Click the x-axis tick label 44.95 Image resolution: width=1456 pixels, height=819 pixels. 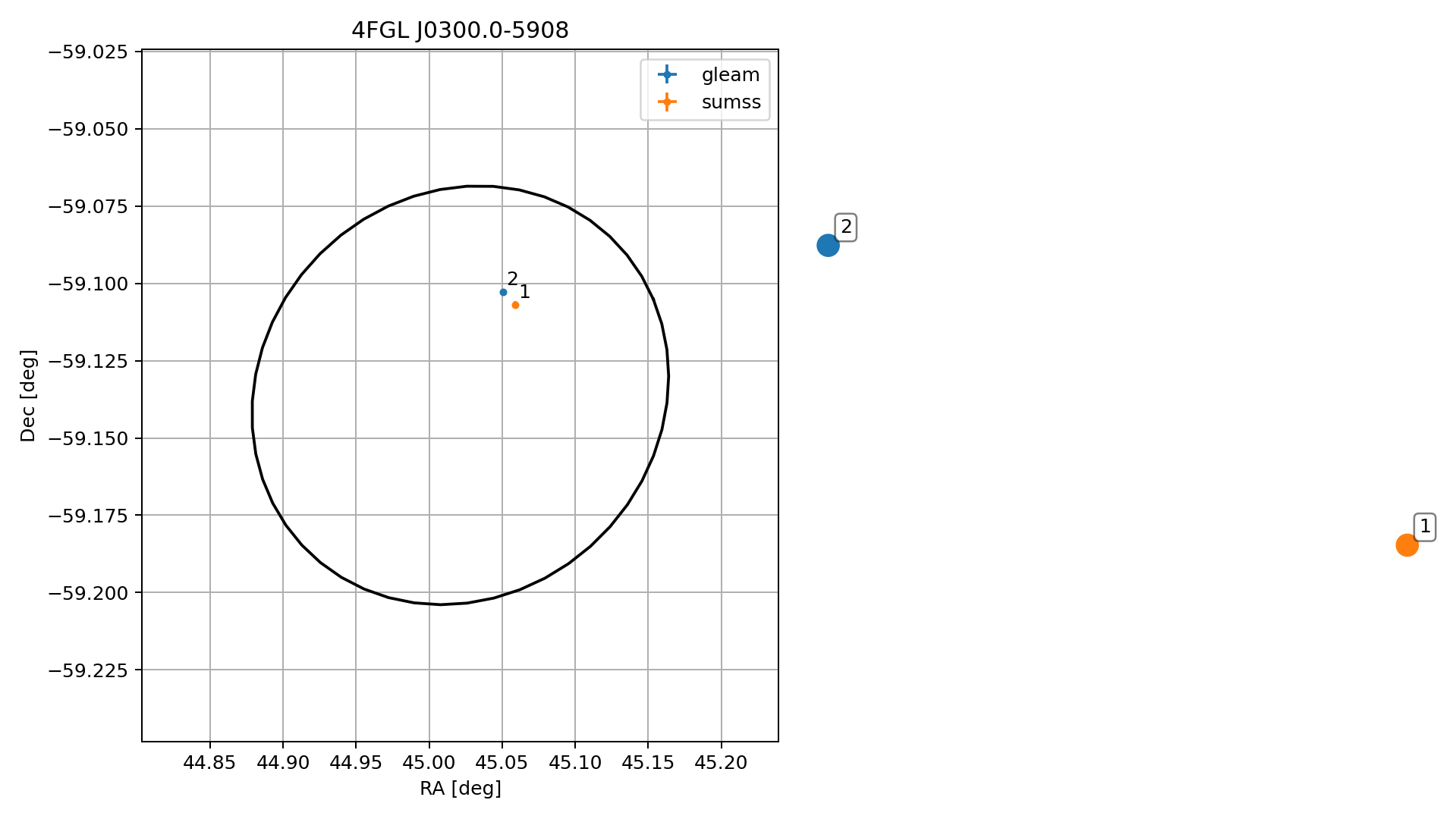356,763
